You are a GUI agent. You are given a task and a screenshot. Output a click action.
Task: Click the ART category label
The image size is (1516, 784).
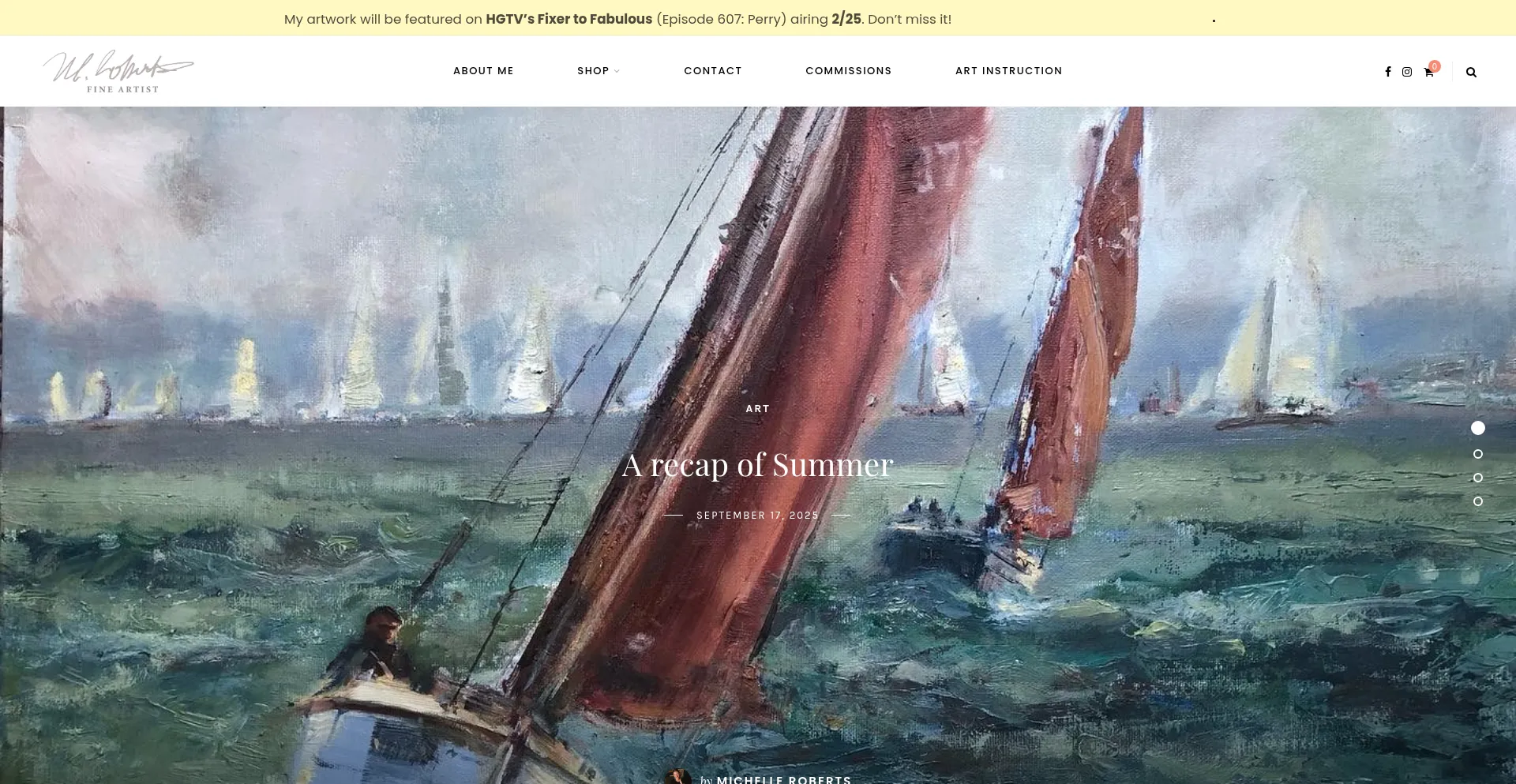[757, 409]
